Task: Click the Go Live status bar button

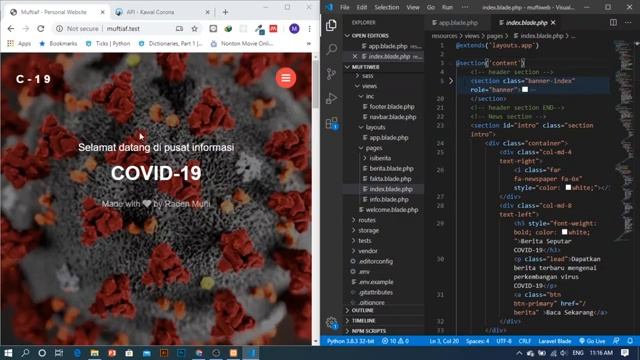Action: pos(592,341)
